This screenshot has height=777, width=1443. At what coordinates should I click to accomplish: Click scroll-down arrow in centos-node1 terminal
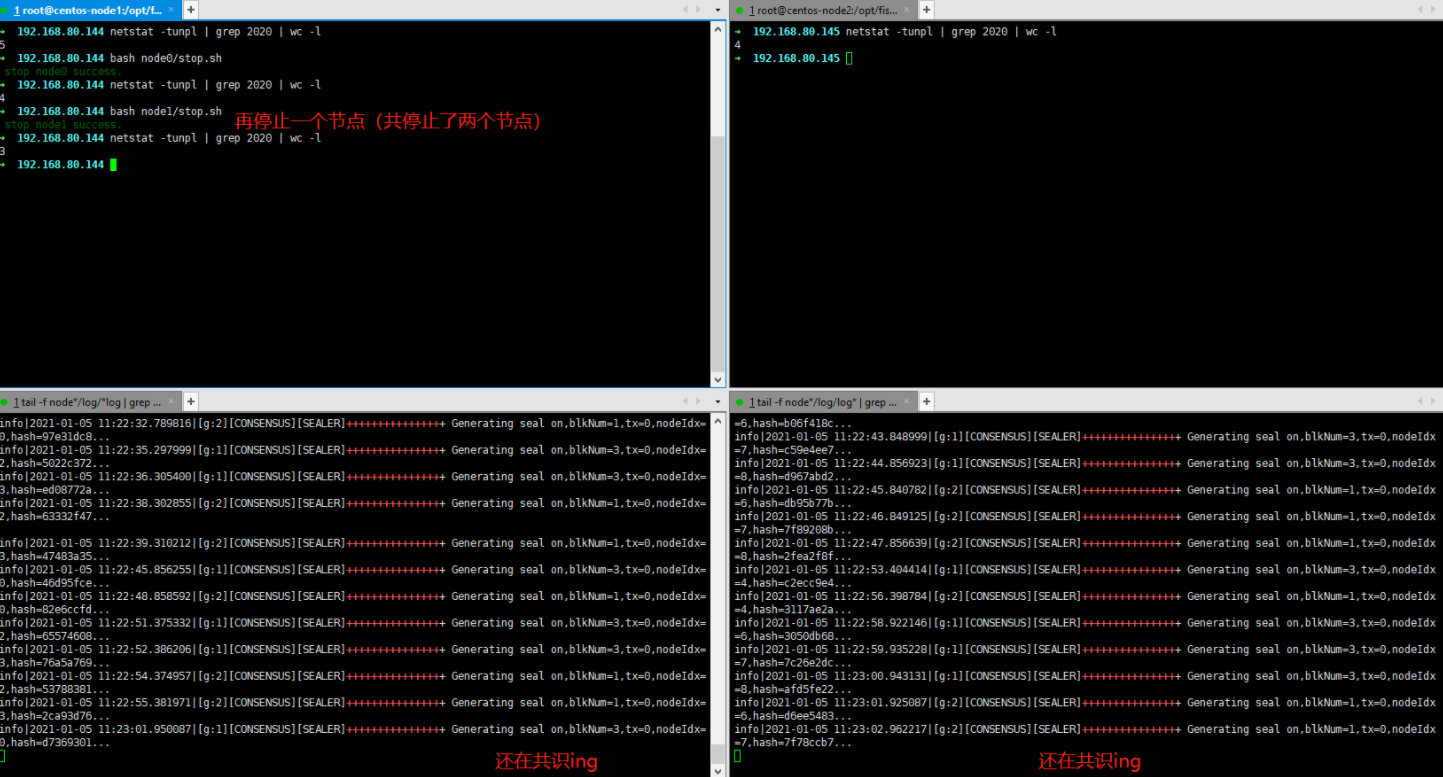coord(718,380)
